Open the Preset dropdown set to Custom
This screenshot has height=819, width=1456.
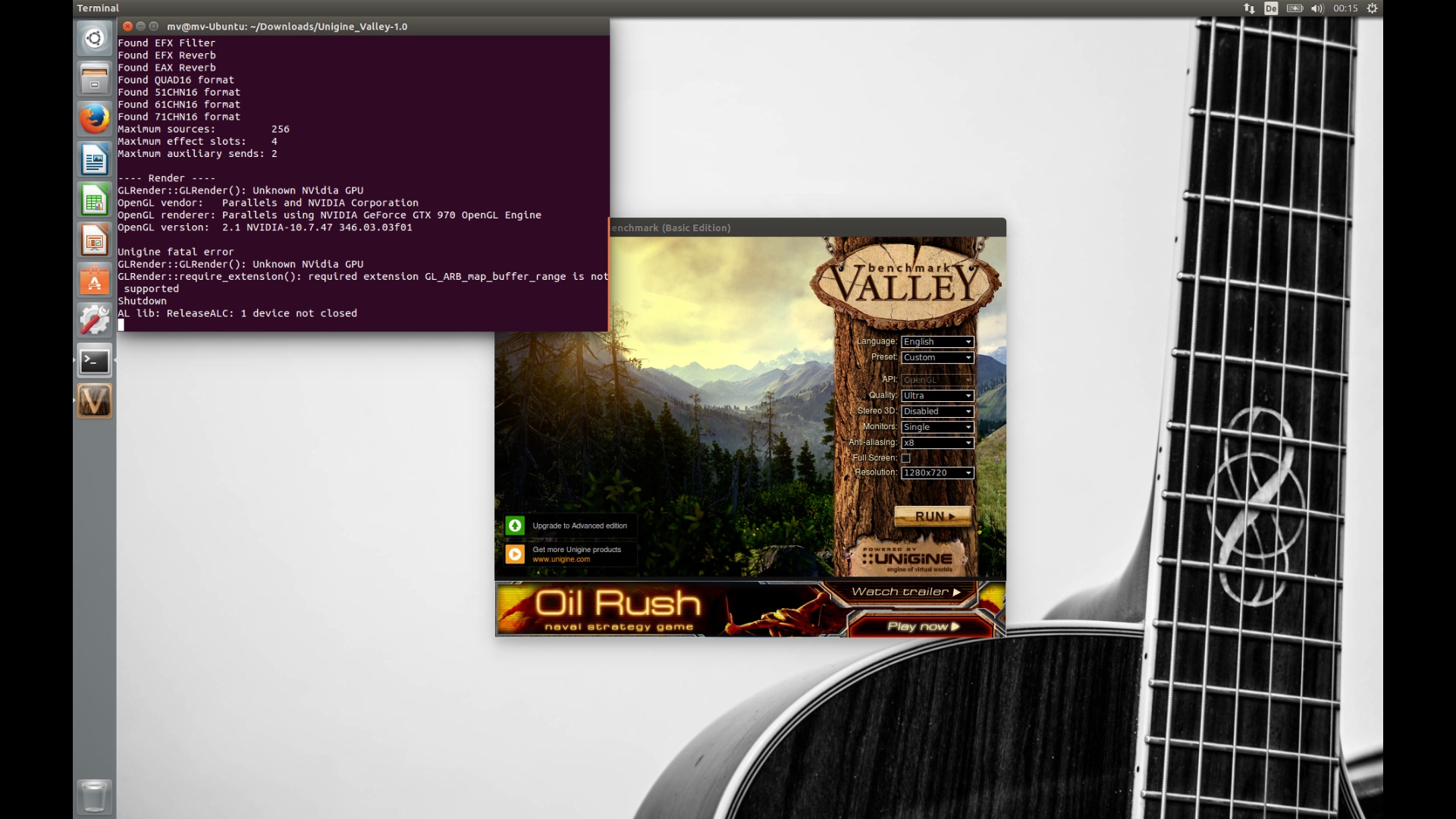pyautogui.click(x=937, y=357)
